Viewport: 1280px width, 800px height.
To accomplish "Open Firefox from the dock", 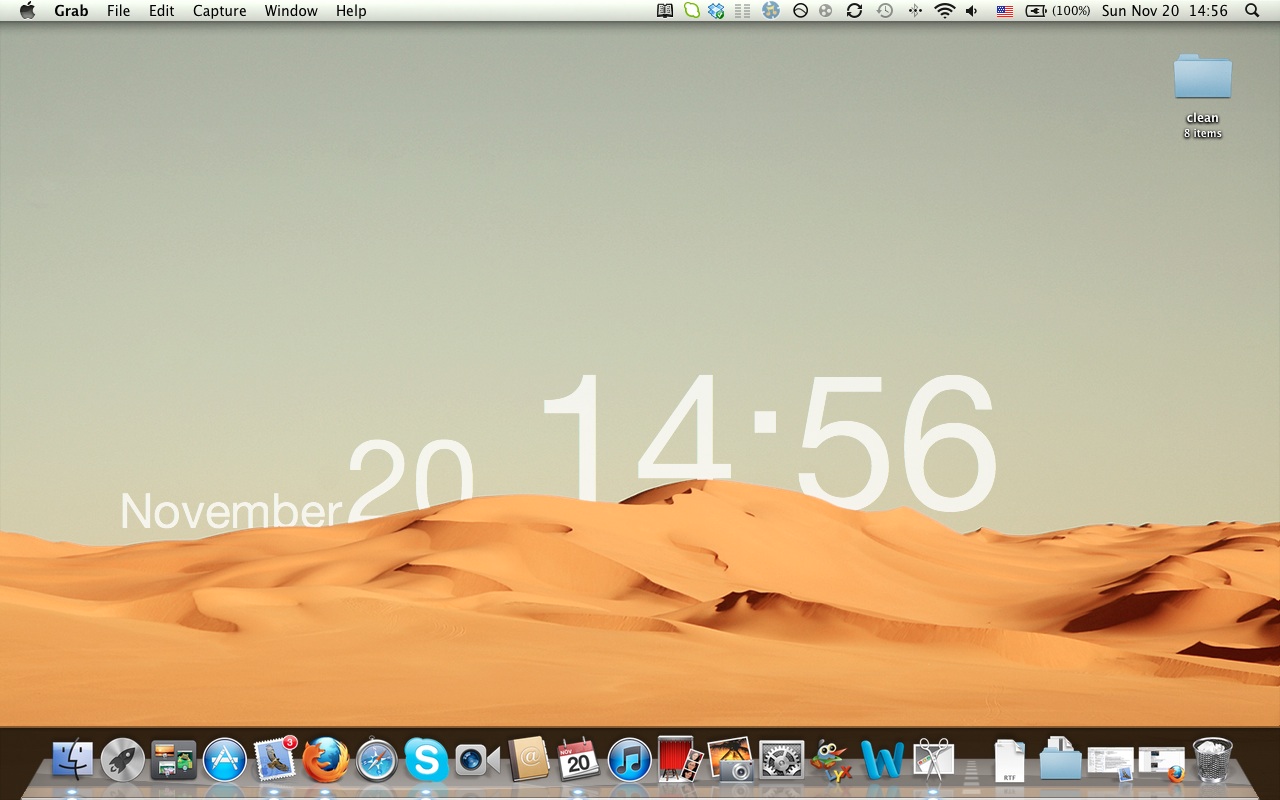I will [x=326, y=761].
